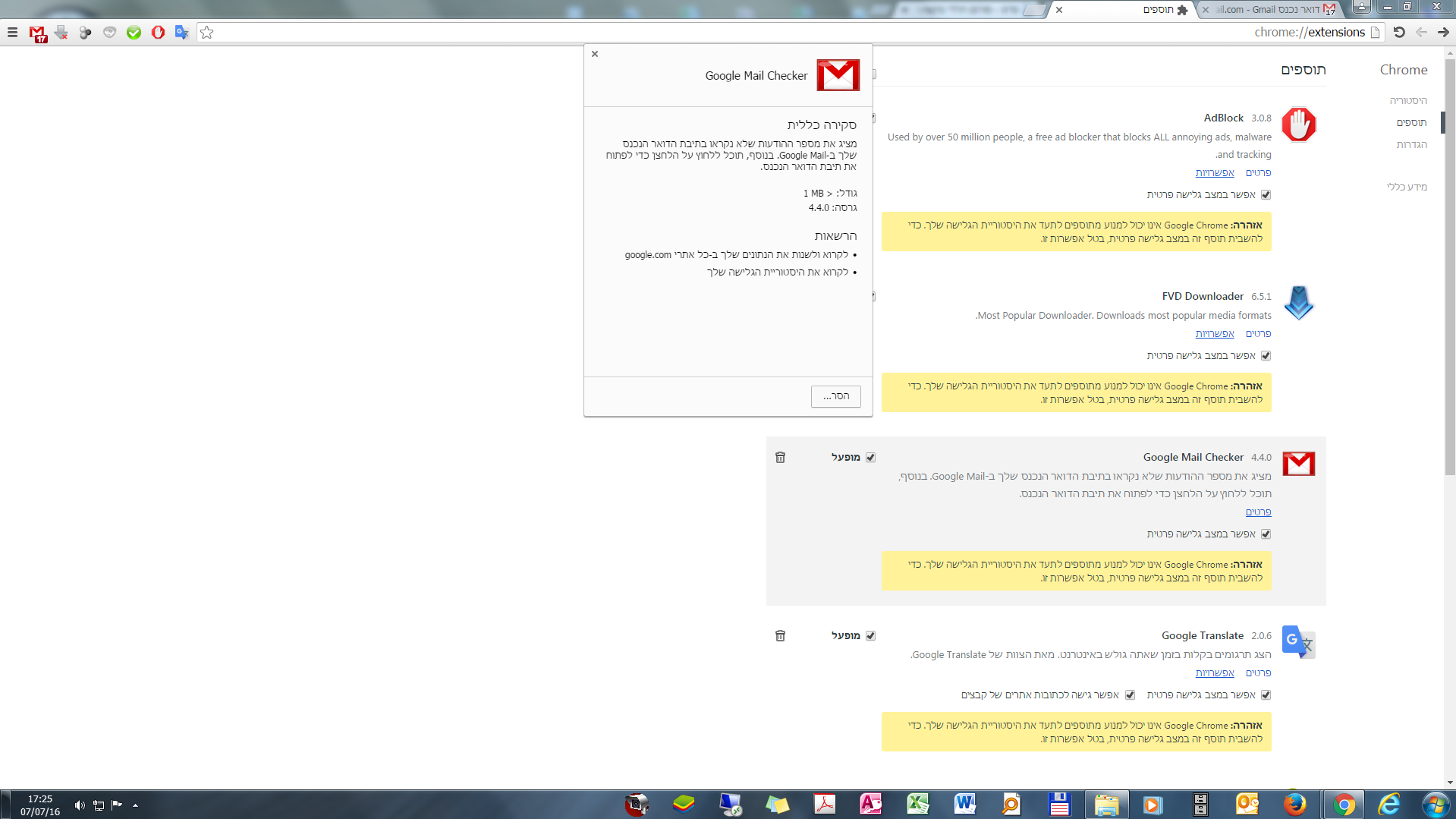Click the page info icon in address bar
Viewport: 1456px width, 819px height.
tap(1375, 32)
